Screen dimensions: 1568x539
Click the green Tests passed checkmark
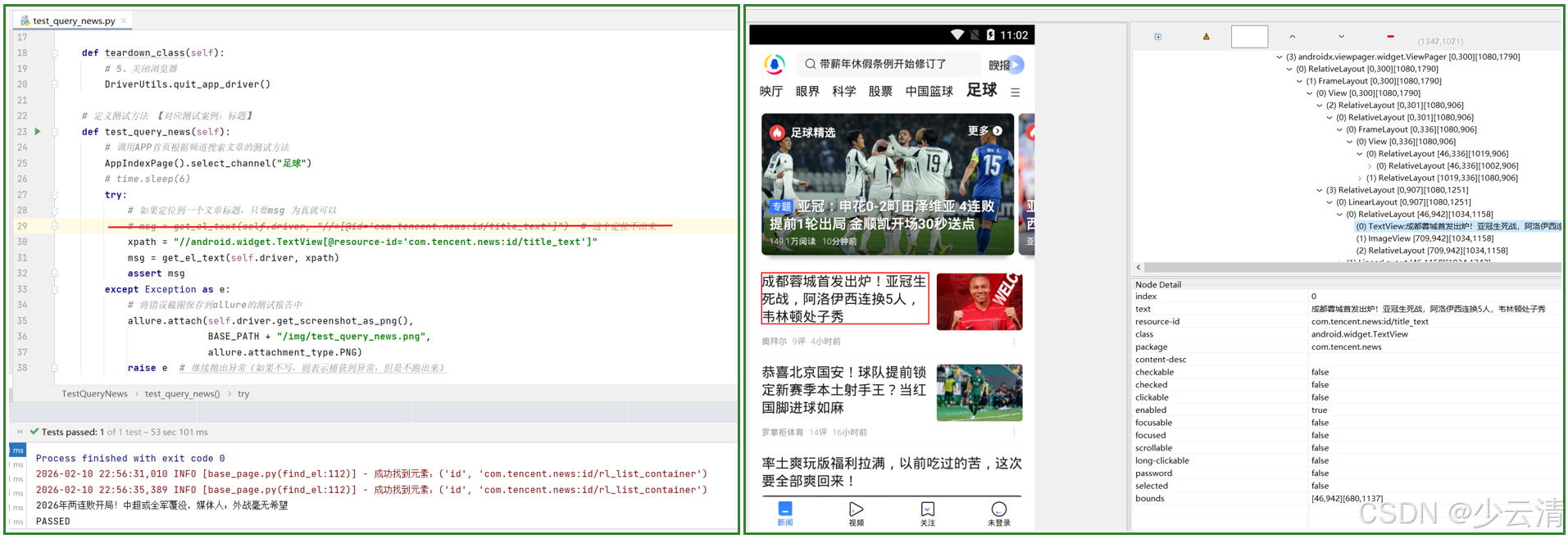pyautogui.click(x=34, y=432)
